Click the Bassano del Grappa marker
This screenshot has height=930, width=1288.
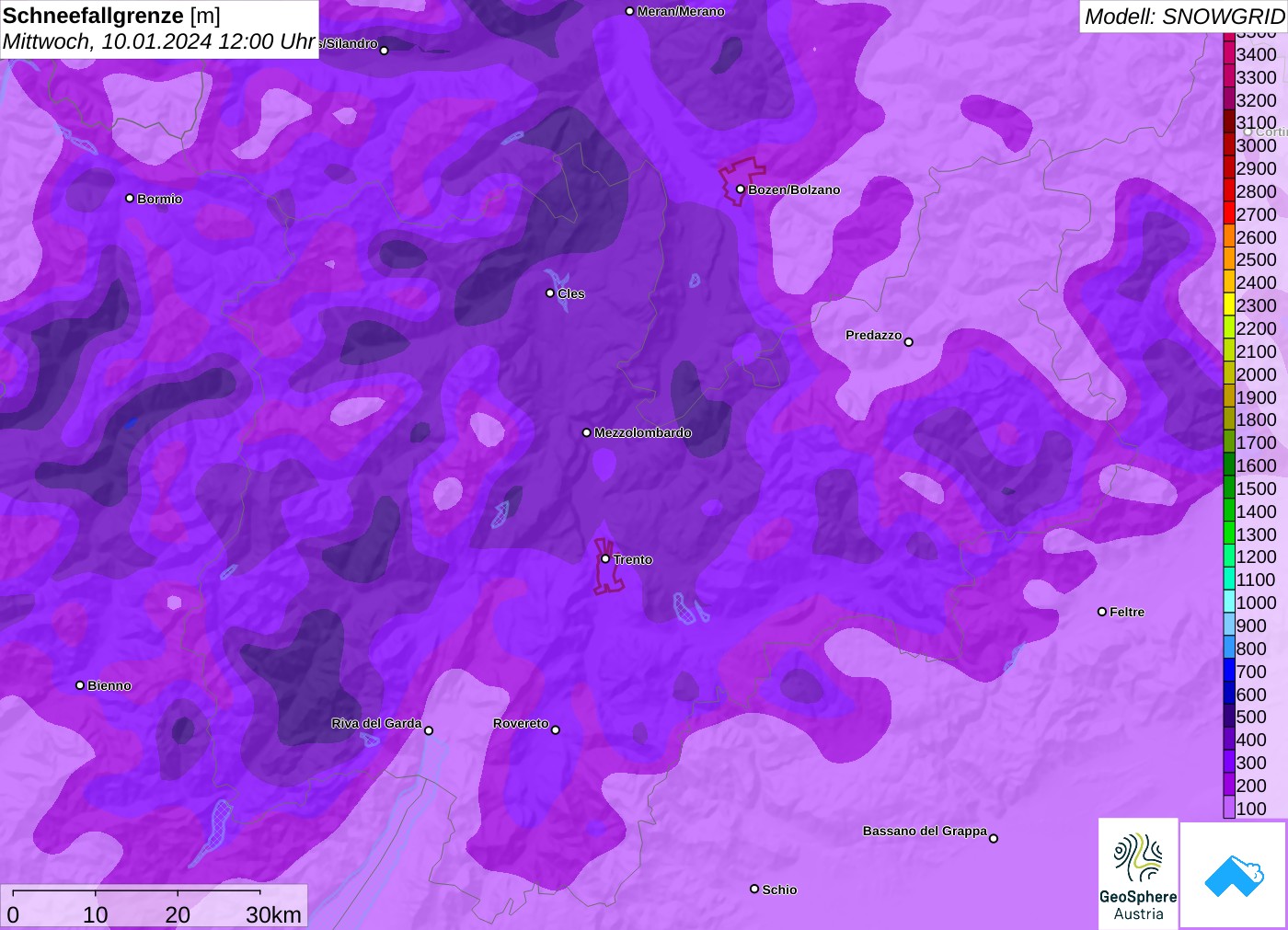click(x=993, y=838)
